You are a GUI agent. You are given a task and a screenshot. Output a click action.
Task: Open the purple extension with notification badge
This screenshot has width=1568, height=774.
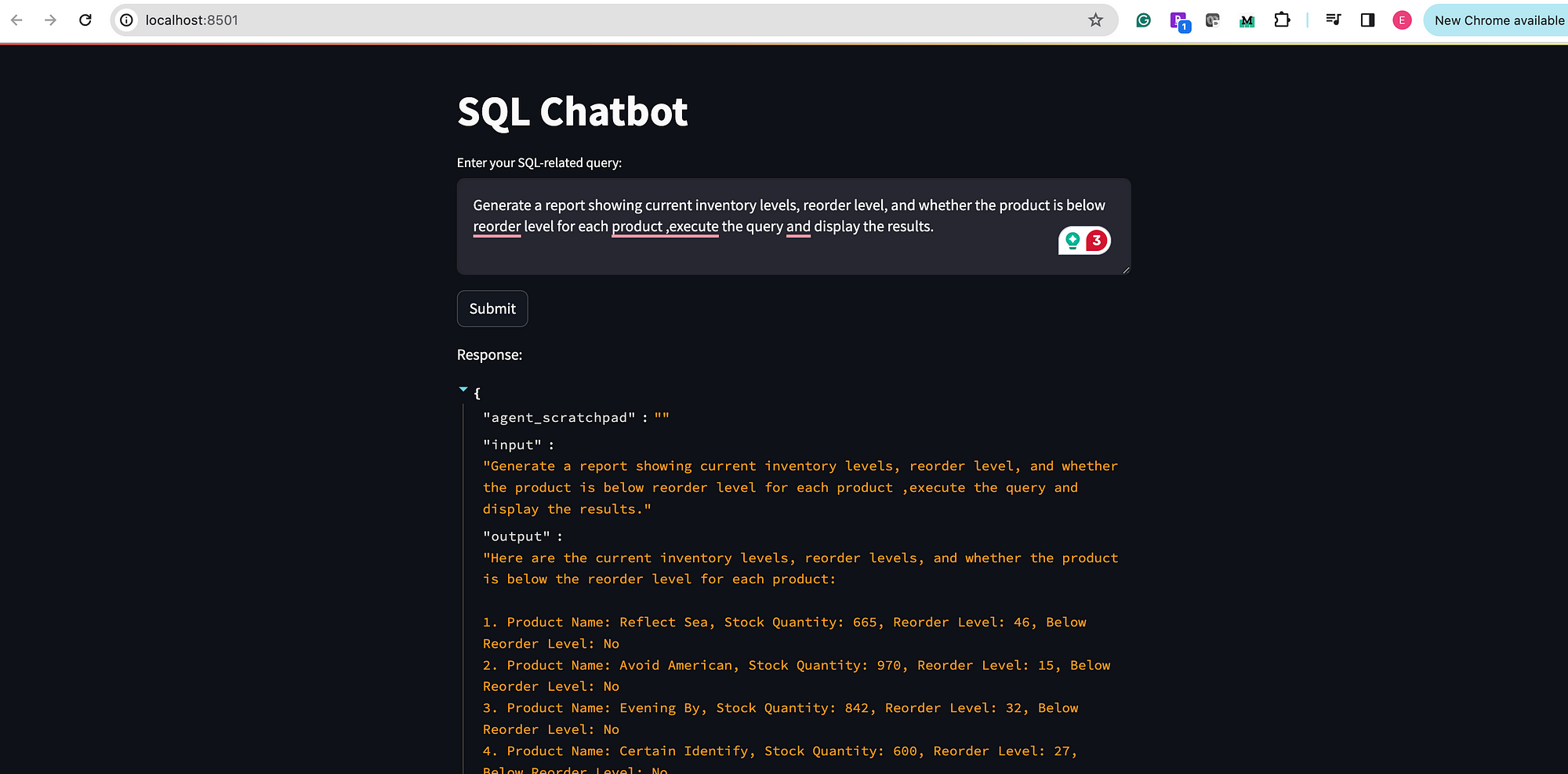tap(1178, 20)
